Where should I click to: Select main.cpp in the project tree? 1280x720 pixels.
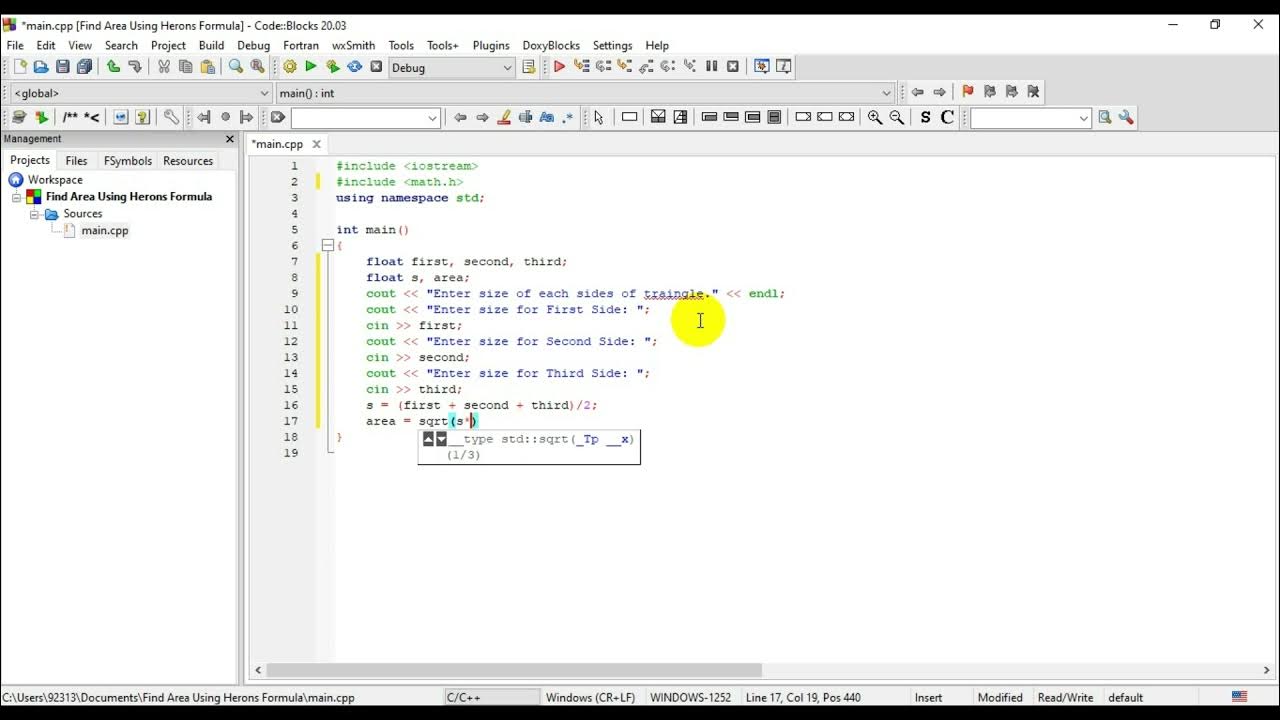[105, 231]
